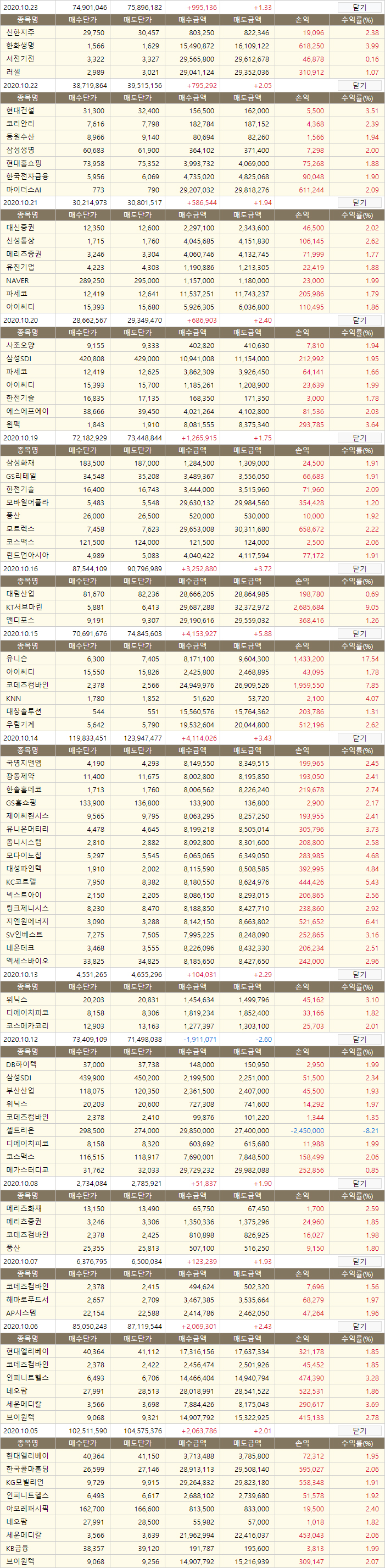
Task: Select the 윈팩 row
Action: [192, 424]
